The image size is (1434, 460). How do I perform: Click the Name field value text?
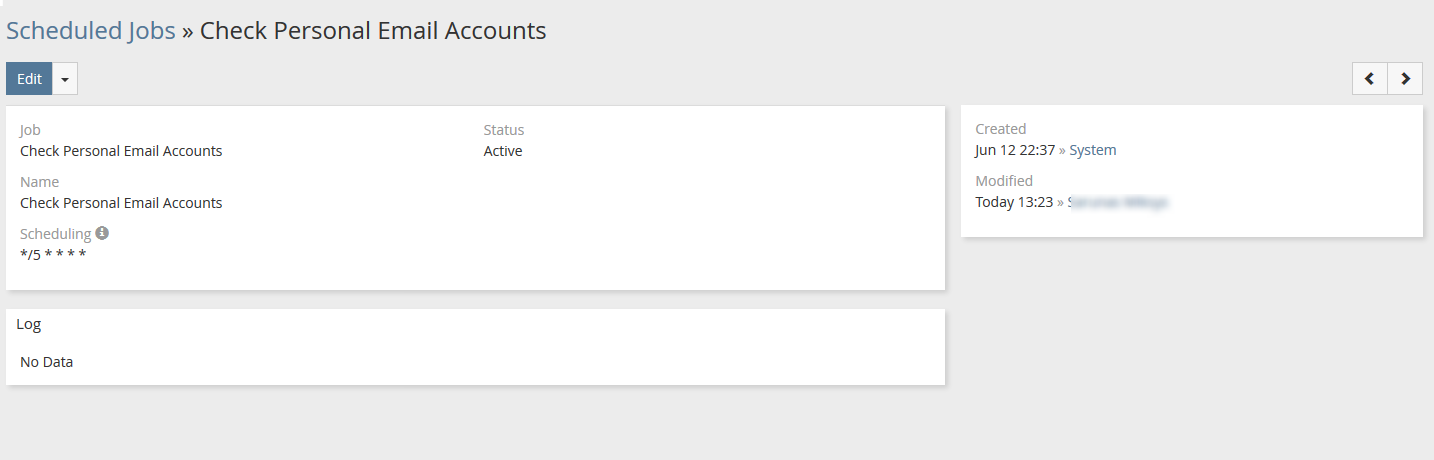tap(121, 203)
